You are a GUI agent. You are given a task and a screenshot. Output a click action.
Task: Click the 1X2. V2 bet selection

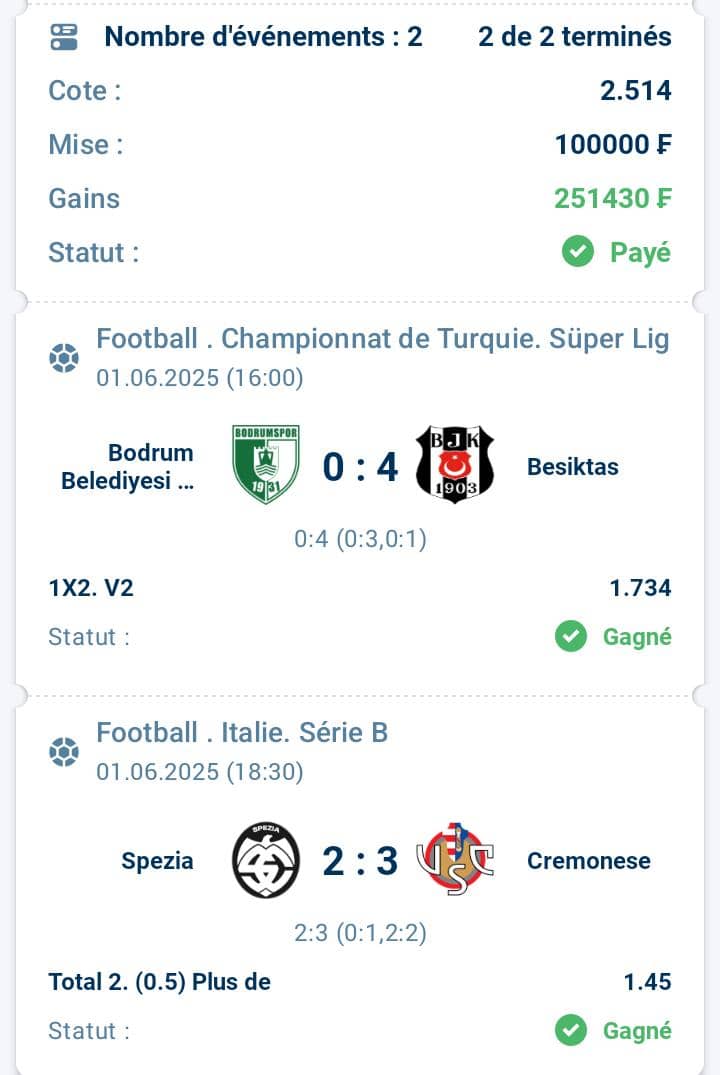pos(91,588)
